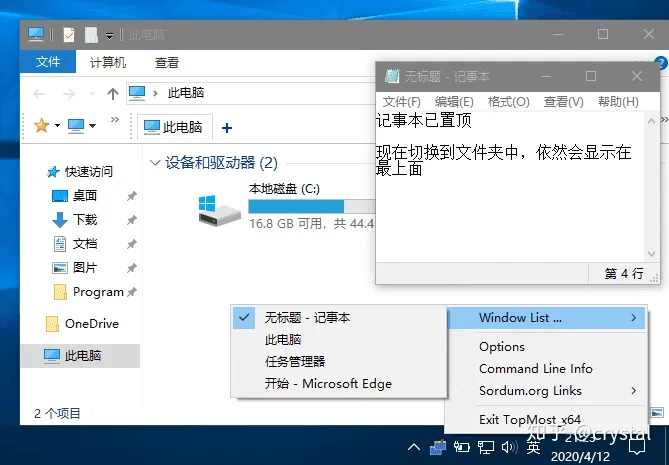Open the Window List submenu
The image size is (669, 465).
click(x=547, y=318)
